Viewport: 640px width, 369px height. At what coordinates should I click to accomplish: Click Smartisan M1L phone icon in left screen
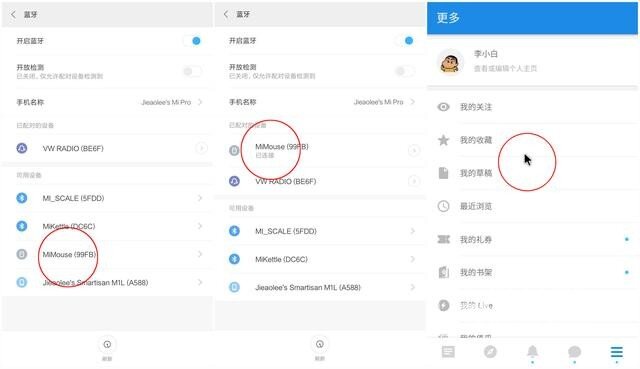[x=22, y=282]
